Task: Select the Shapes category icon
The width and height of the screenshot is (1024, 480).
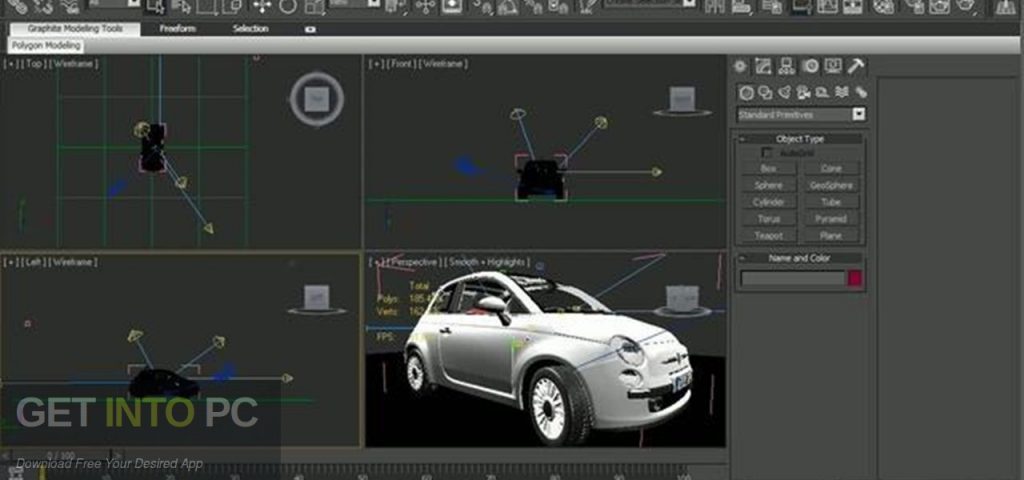Action: click(x=765, y=92)
